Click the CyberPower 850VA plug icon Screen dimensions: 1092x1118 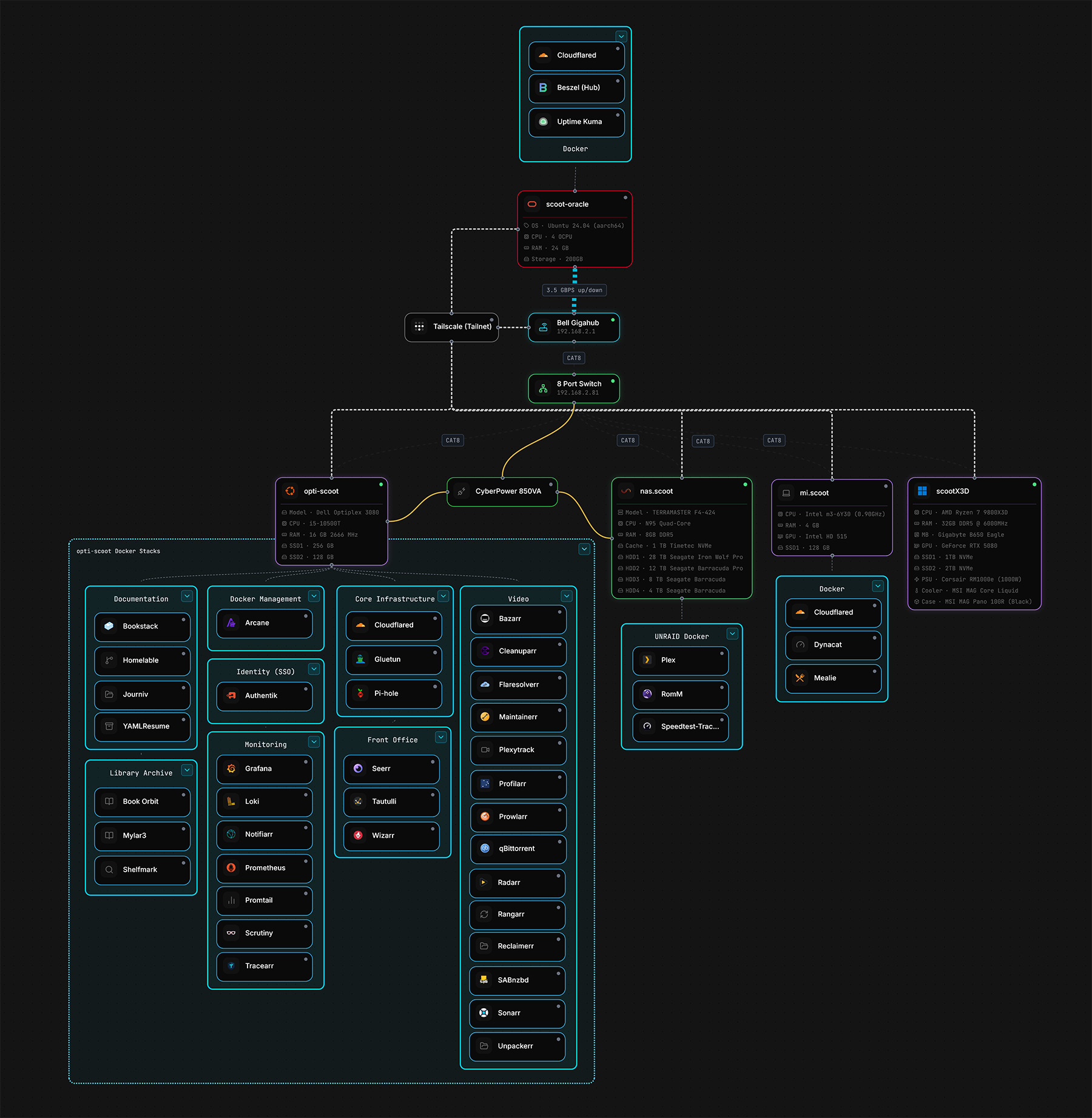pos(462,491)
